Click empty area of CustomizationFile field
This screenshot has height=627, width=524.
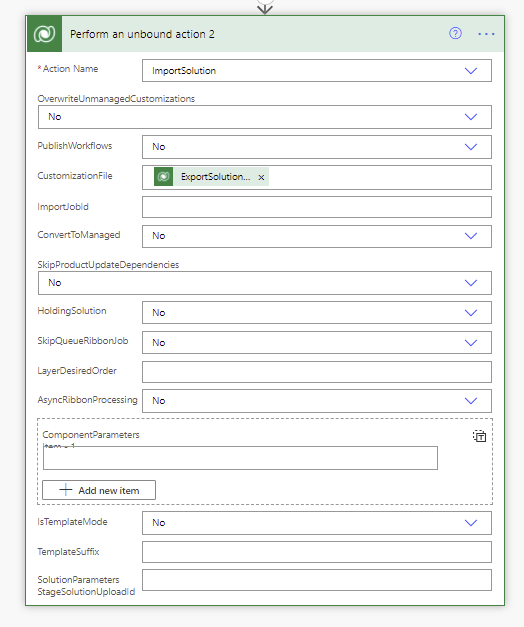(380, 177)
